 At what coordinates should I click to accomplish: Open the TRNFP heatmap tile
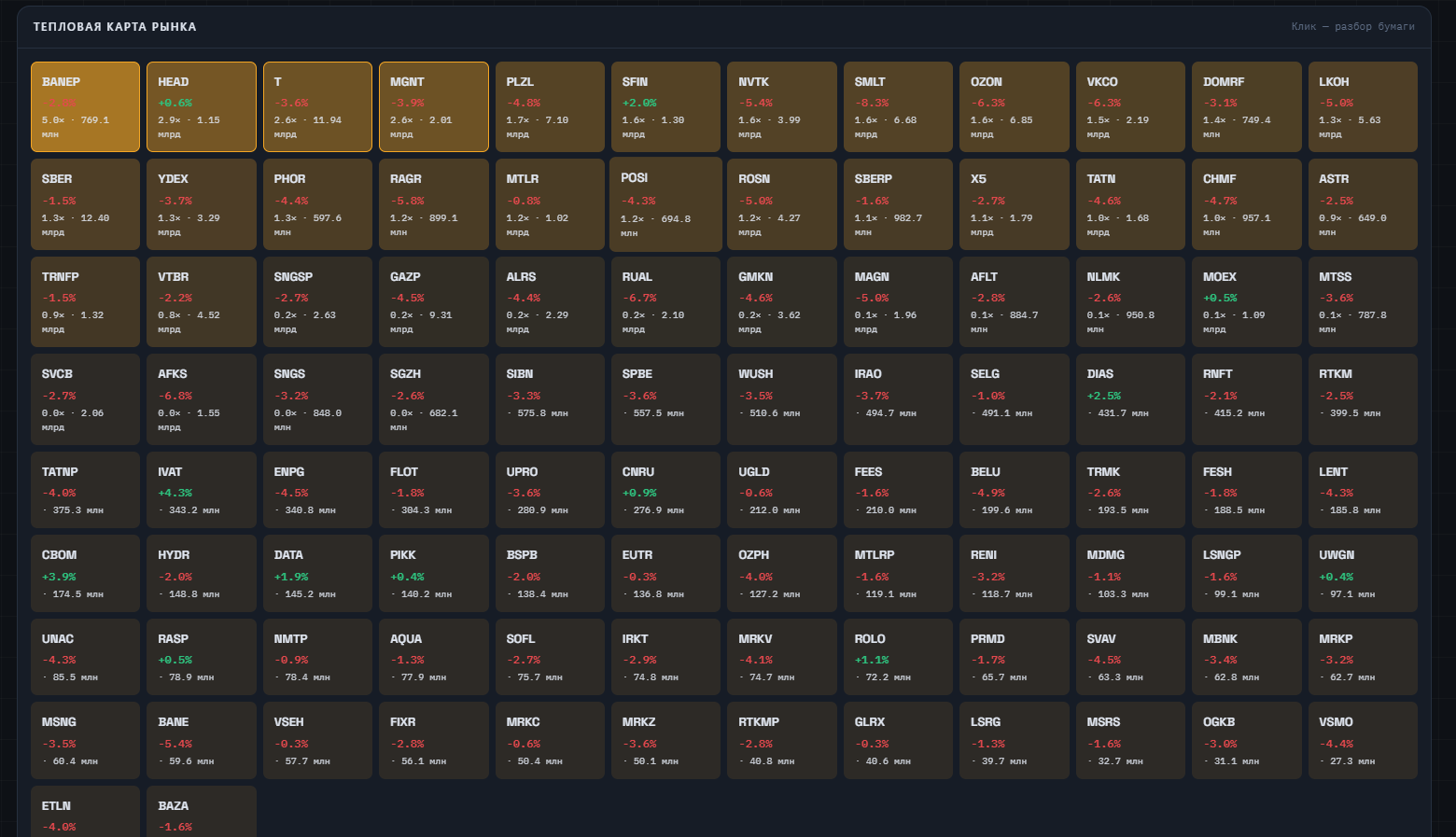85,301
